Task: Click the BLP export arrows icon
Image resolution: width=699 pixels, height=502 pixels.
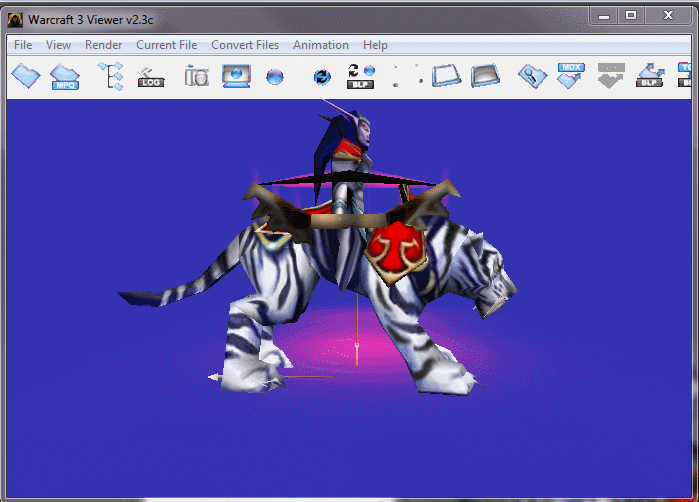Action: click(x=650, y=75)
